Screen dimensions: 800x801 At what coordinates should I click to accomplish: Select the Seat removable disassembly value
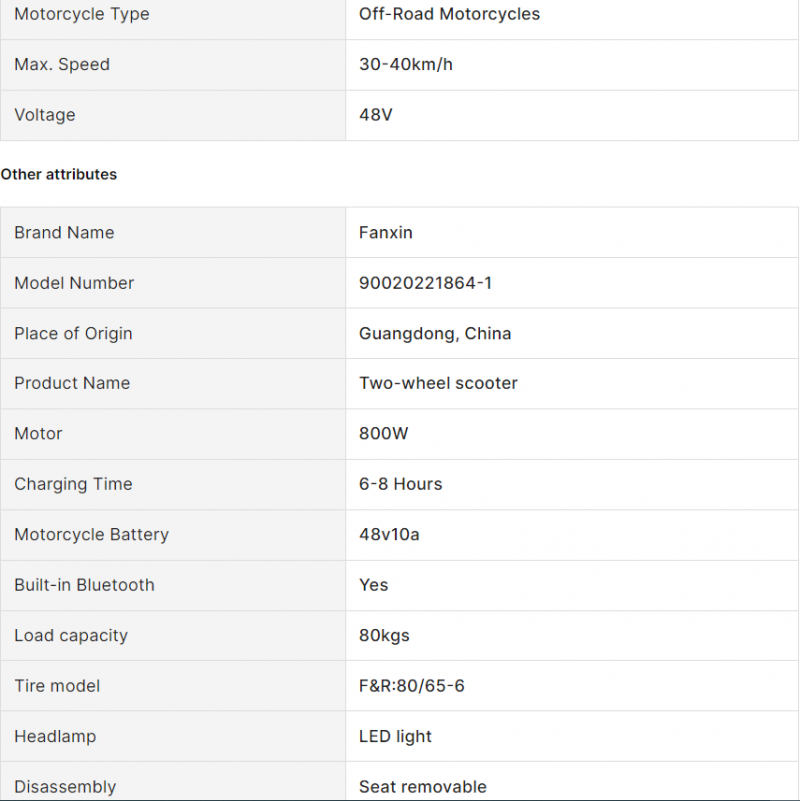click(423, 787)
